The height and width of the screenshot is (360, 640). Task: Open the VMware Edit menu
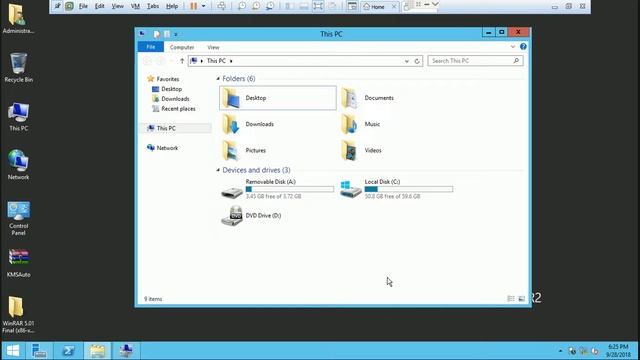(100, 6)
